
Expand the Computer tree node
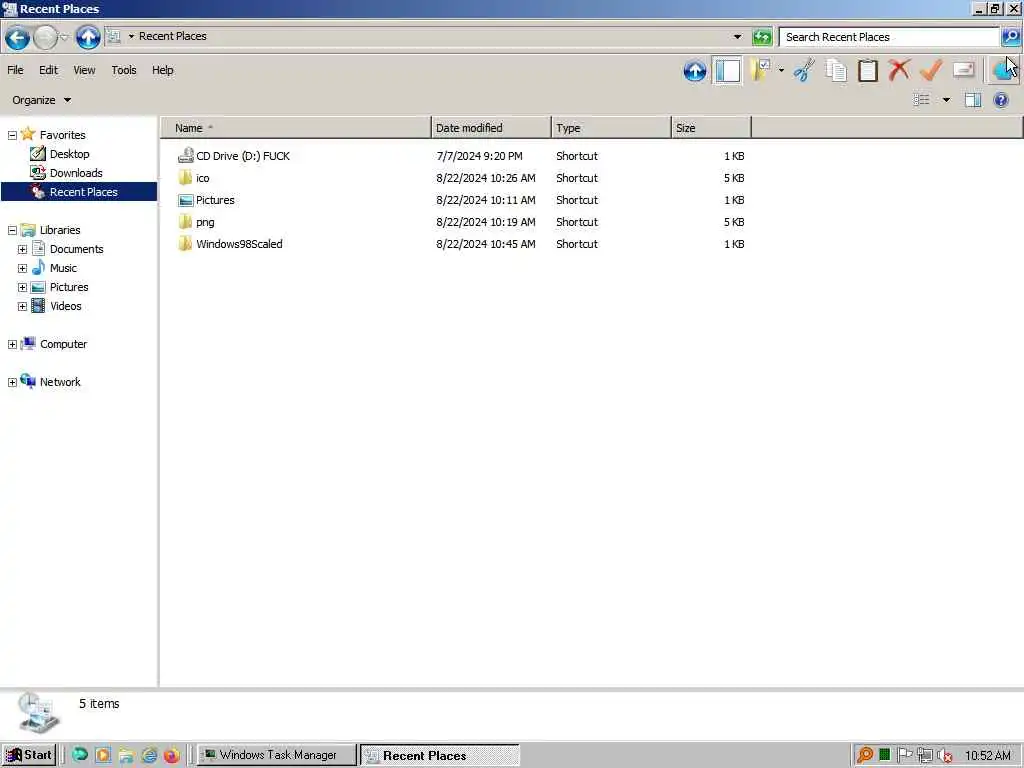point(12,344)
